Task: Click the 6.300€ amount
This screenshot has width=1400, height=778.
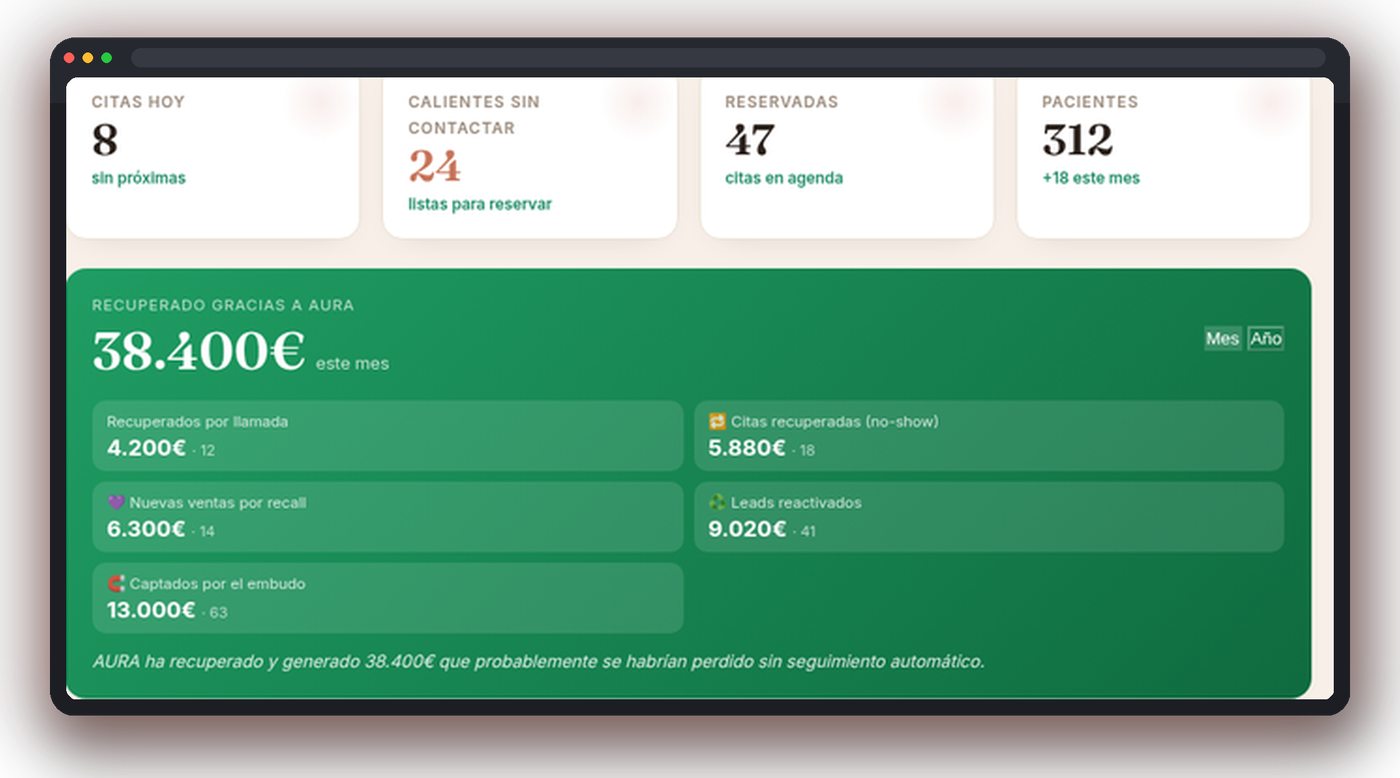Action: pos(146,529)
